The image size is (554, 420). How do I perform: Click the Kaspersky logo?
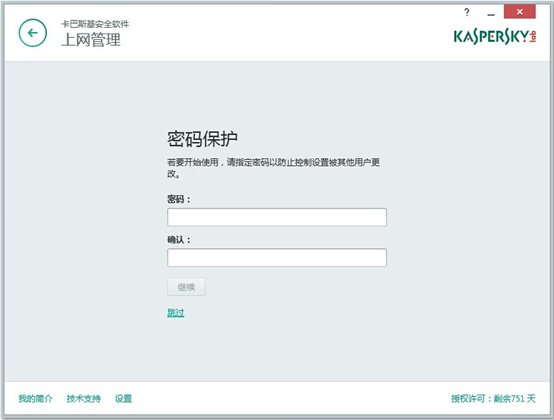click(x=491, y=36)
